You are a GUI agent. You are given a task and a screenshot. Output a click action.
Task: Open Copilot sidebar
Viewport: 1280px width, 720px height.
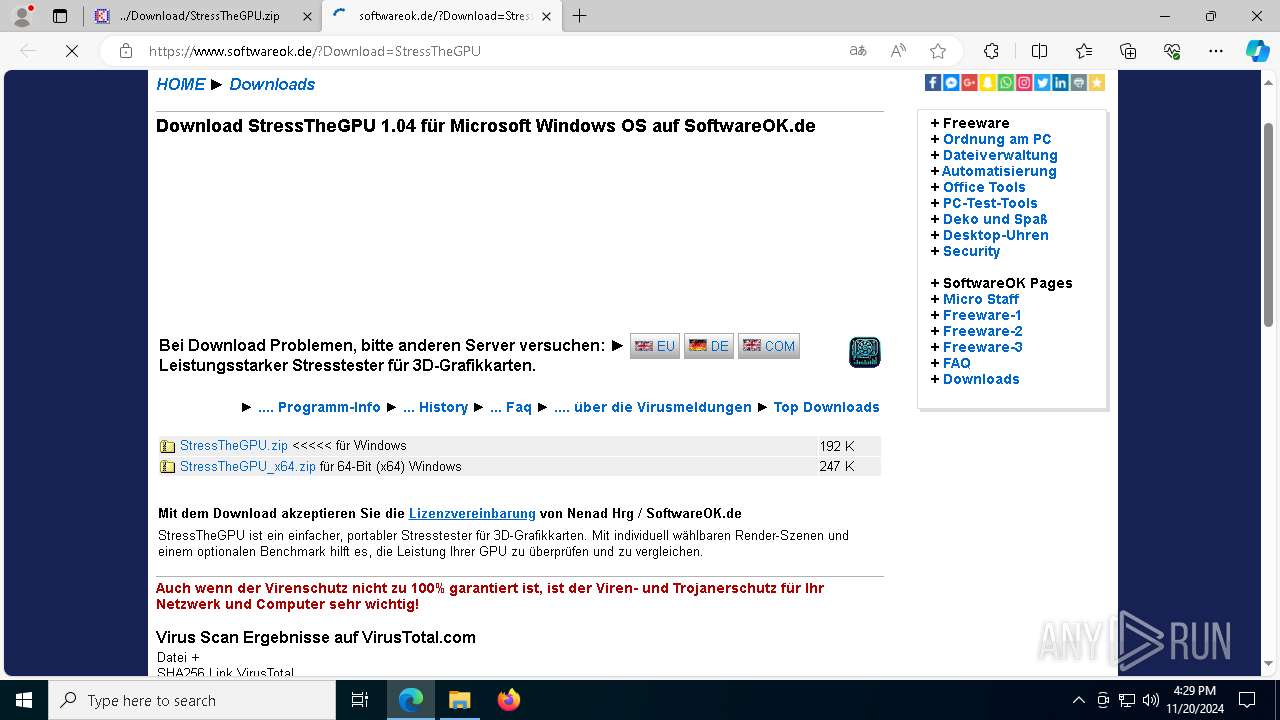(1257, 51)
